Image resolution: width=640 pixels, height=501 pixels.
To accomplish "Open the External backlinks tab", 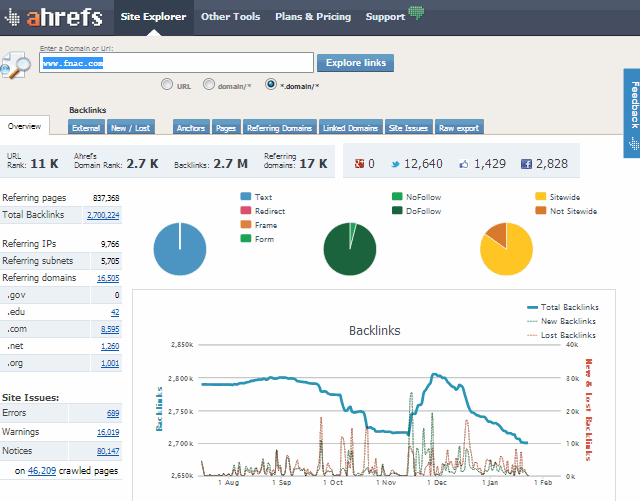I will (x=86, y=128).
